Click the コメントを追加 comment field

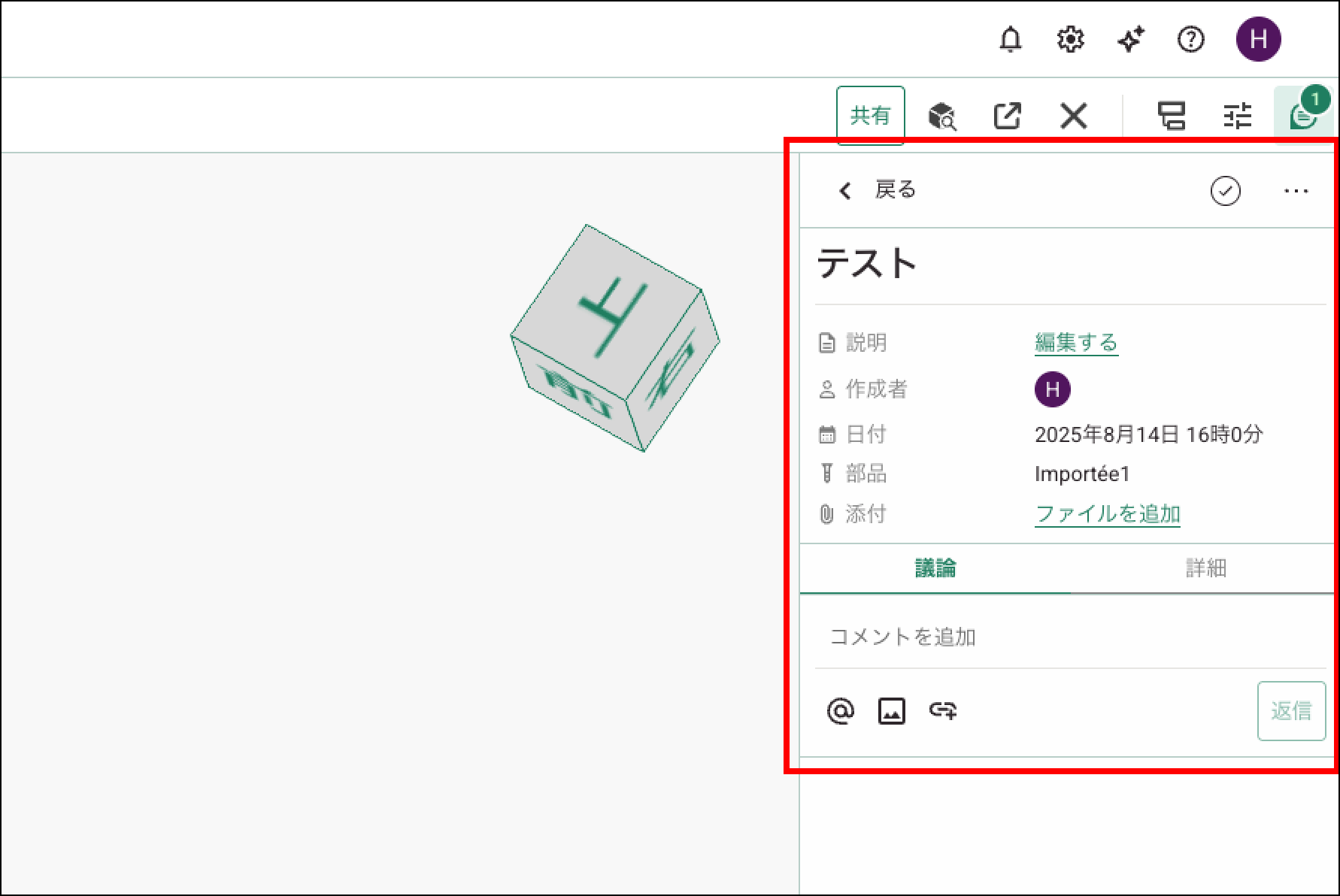(x=1068, y=637)
